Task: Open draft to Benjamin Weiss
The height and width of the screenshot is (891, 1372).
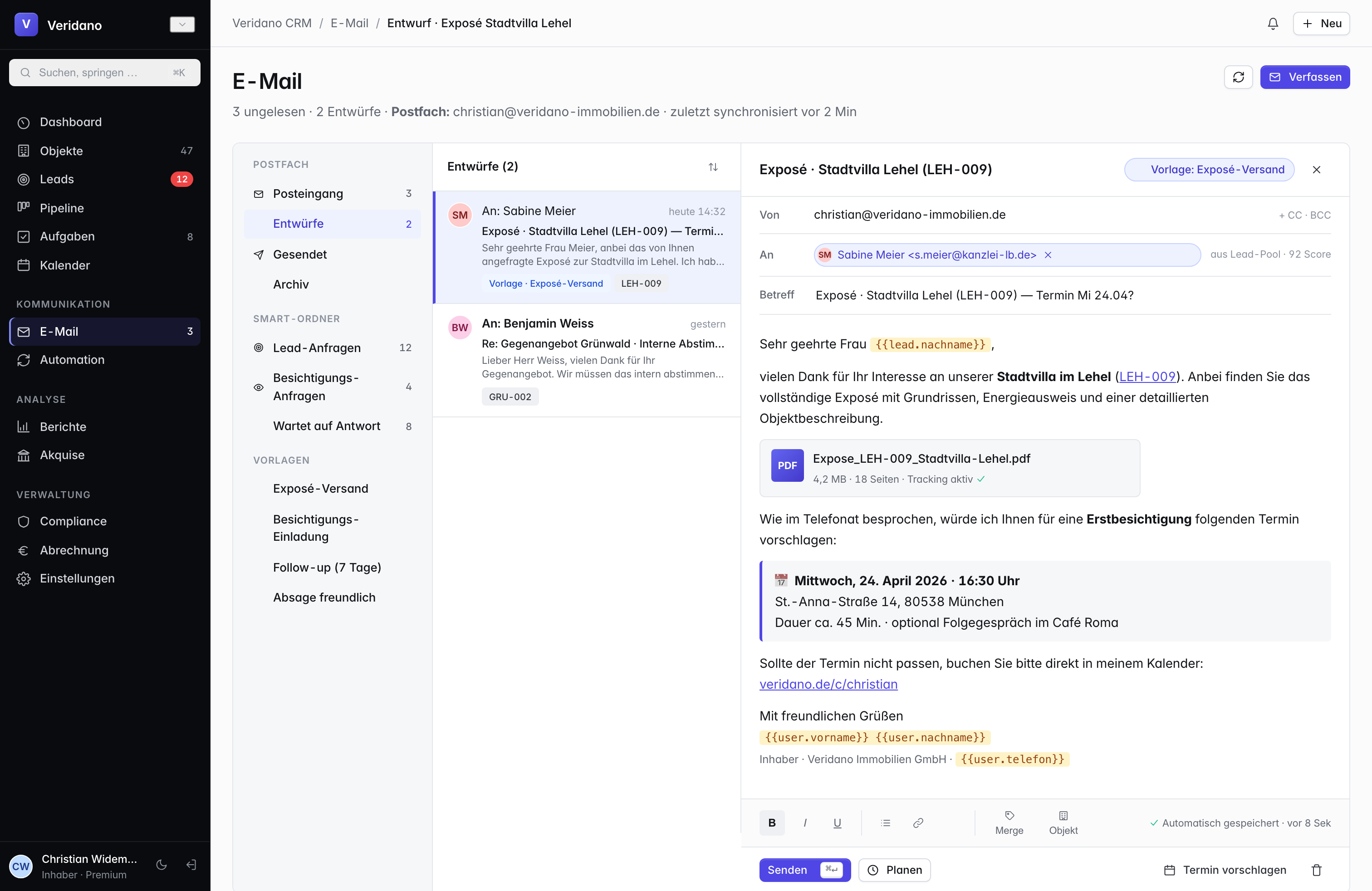Action: pos(587,360)
